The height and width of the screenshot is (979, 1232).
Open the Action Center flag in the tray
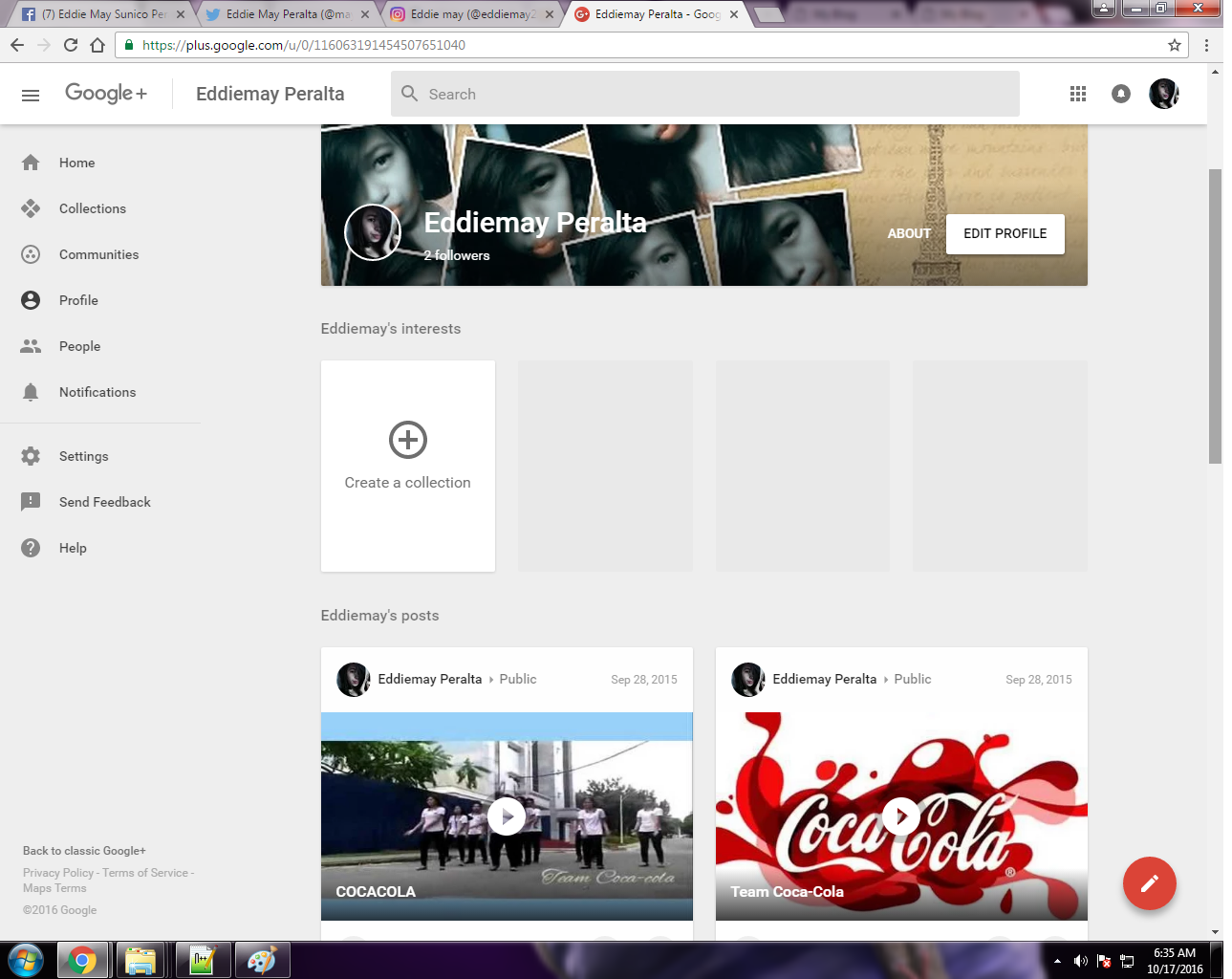(1104, 961)
